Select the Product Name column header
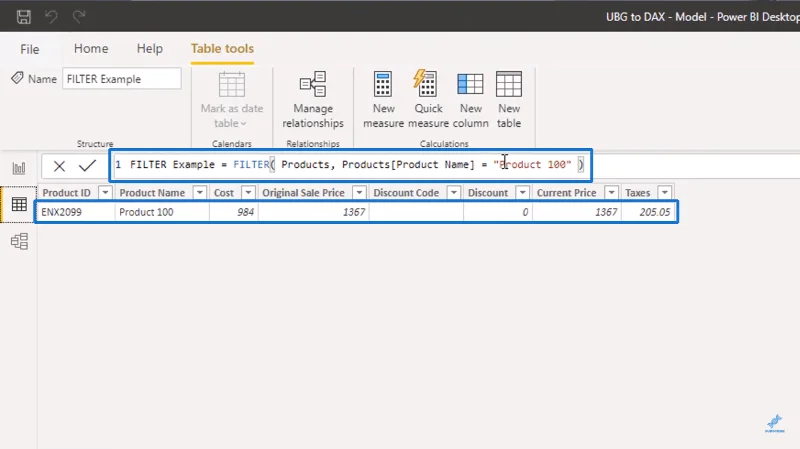 (152, 193)
